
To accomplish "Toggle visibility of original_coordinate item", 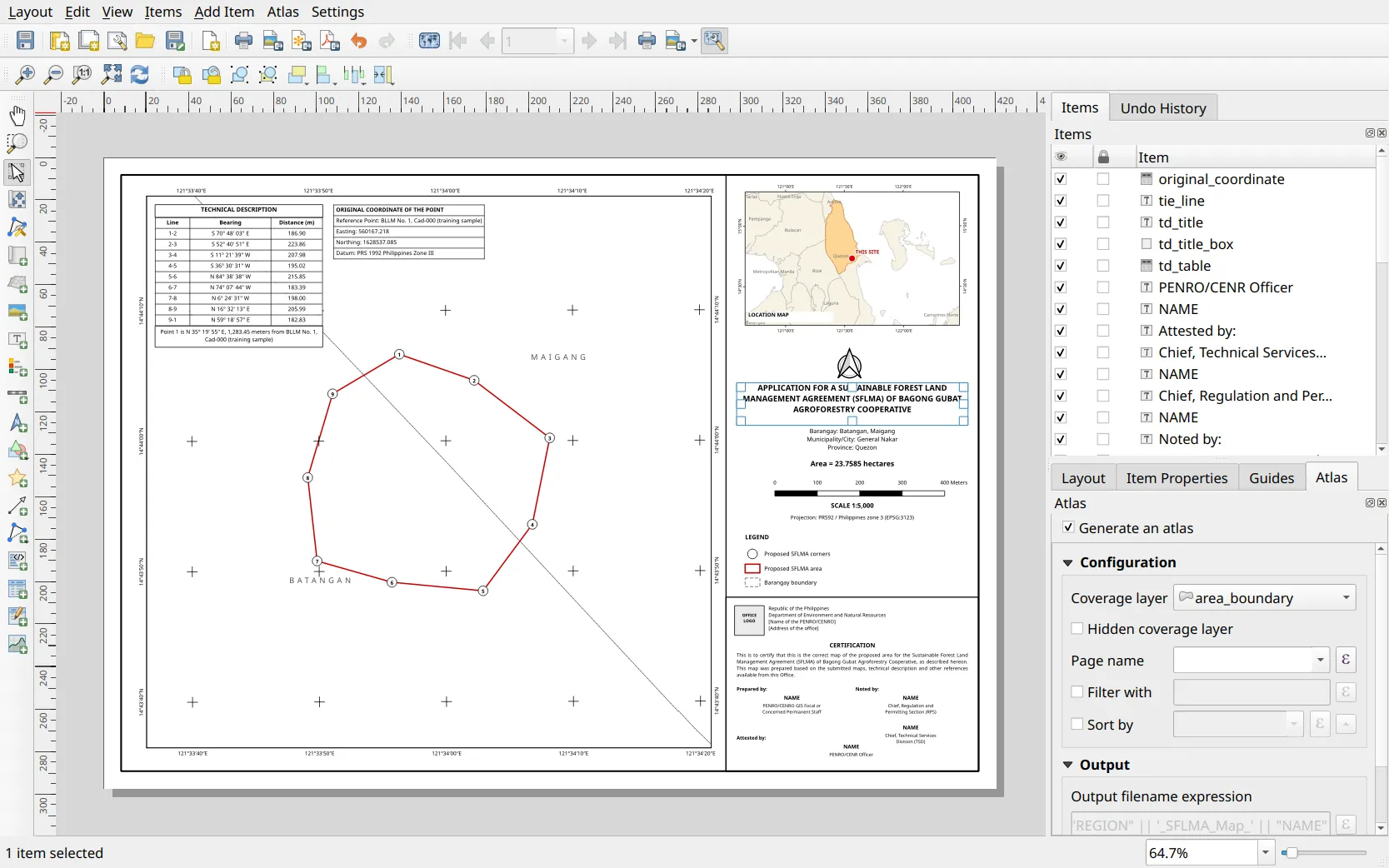I will click(1061, 179).
